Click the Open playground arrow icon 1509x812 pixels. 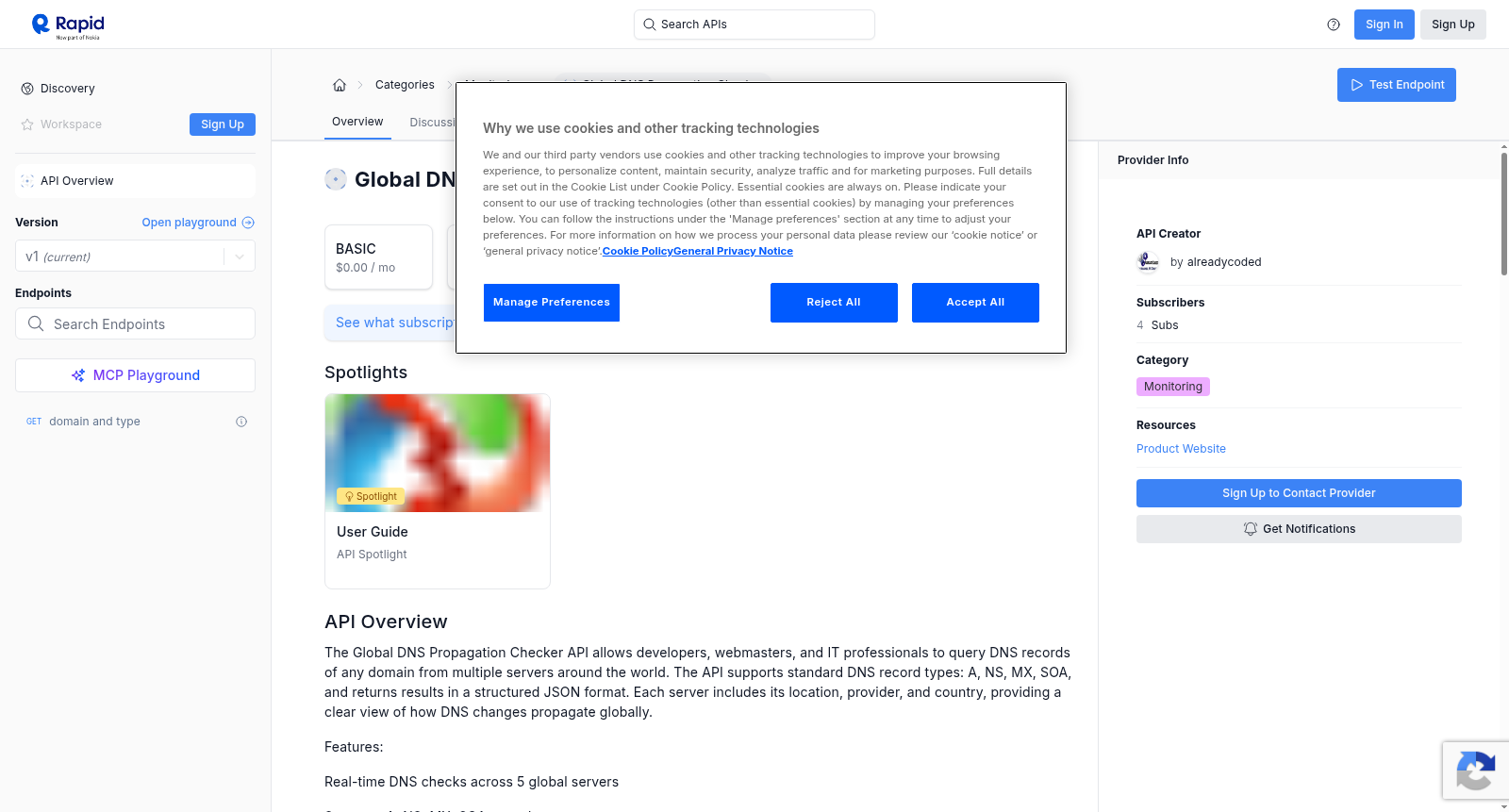[248, 223]
